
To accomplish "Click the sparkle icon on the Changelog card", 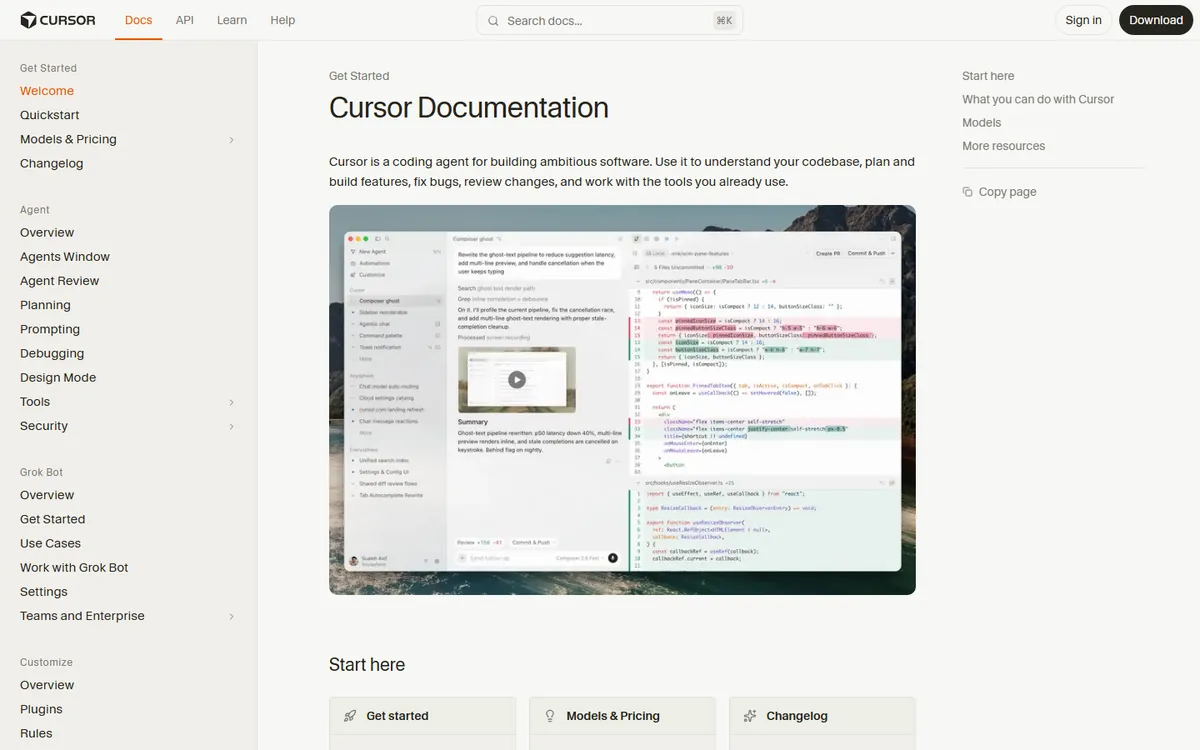I will click(750, 716).
